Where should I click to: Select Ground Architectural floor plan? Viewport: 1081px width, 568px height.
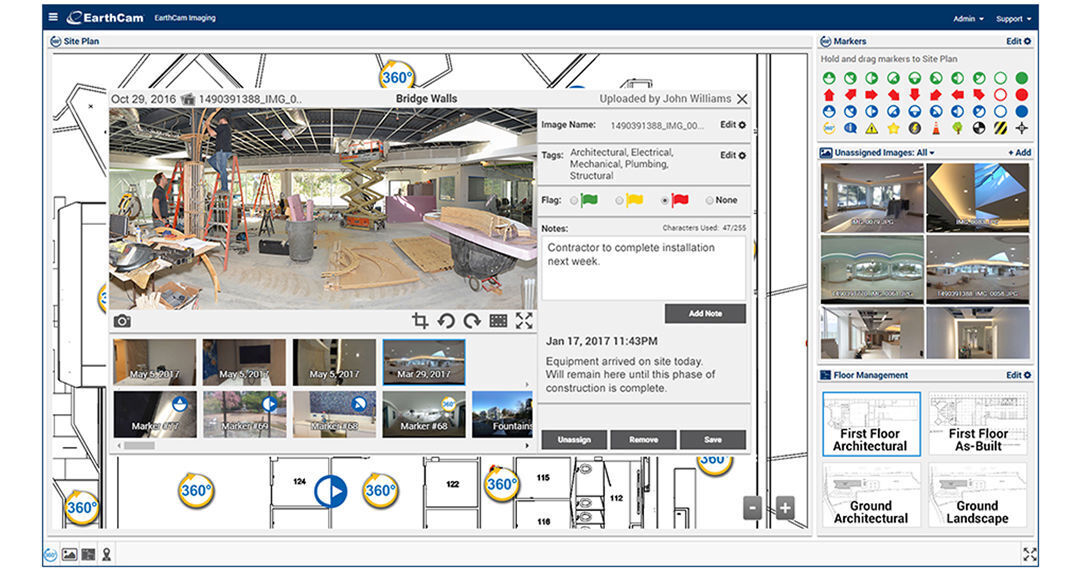click(871, 495)
